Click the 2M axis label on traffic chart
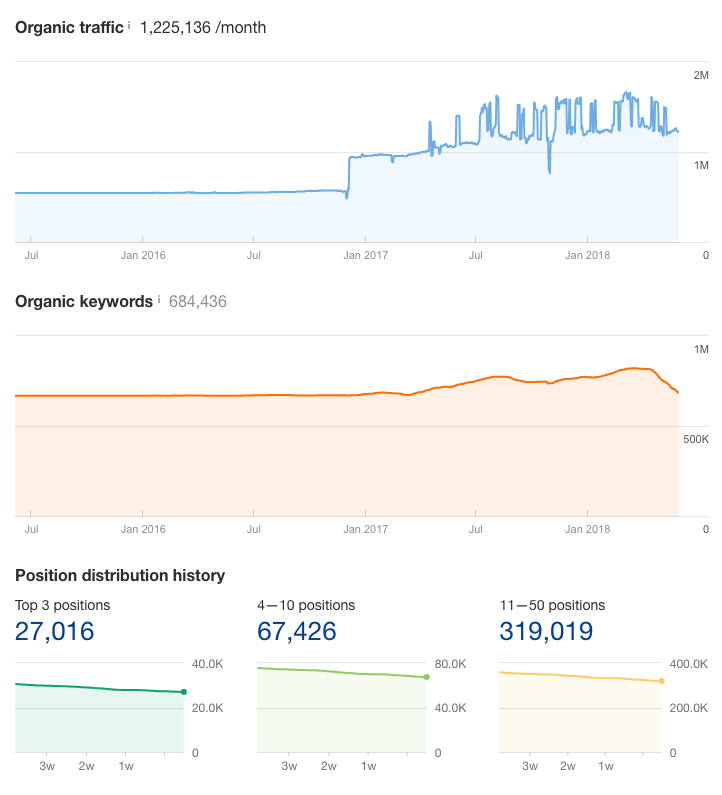722x795 pixels. 701,76
